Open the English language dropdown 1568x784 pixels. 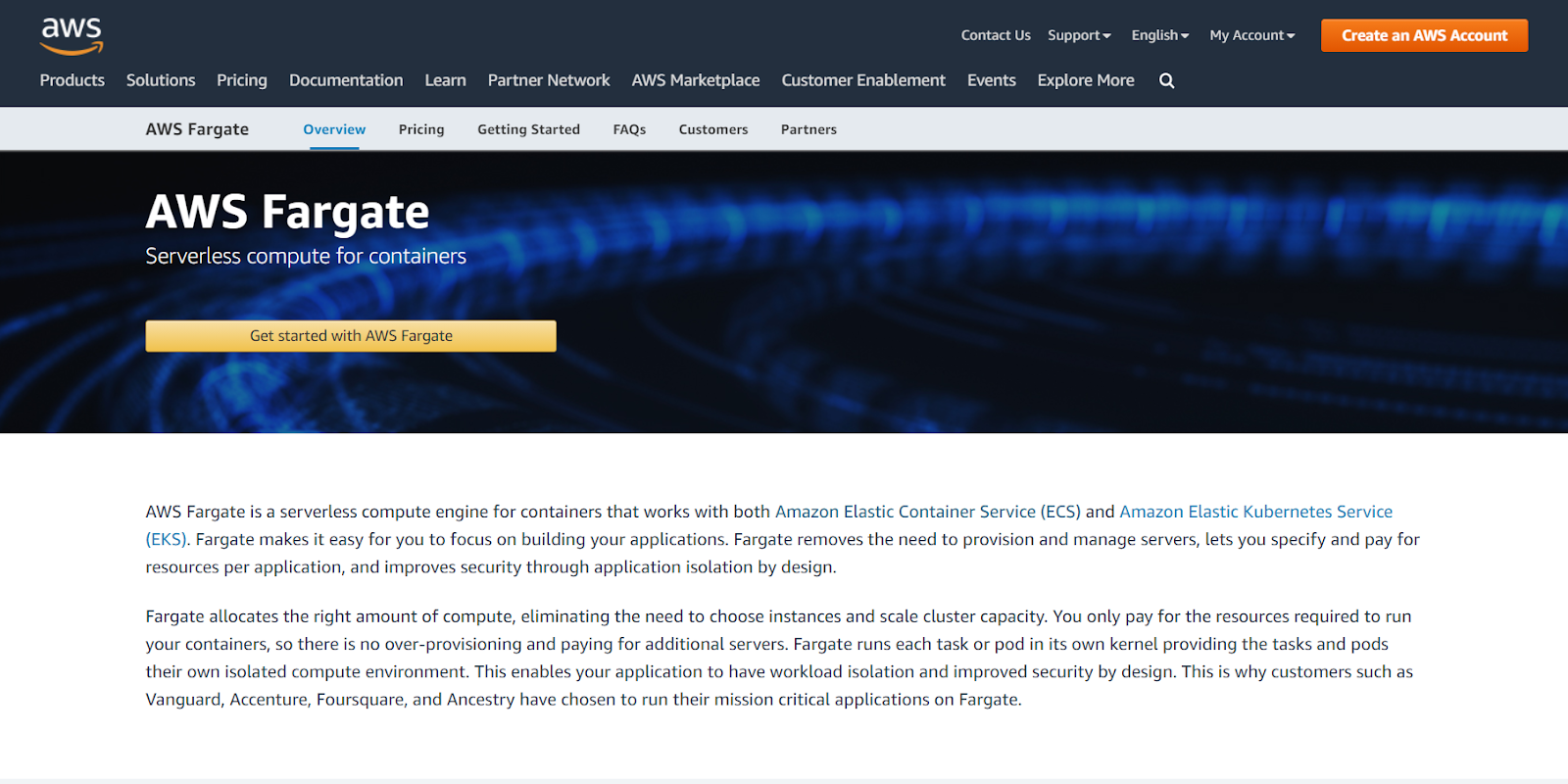[x=1160, y=35]
